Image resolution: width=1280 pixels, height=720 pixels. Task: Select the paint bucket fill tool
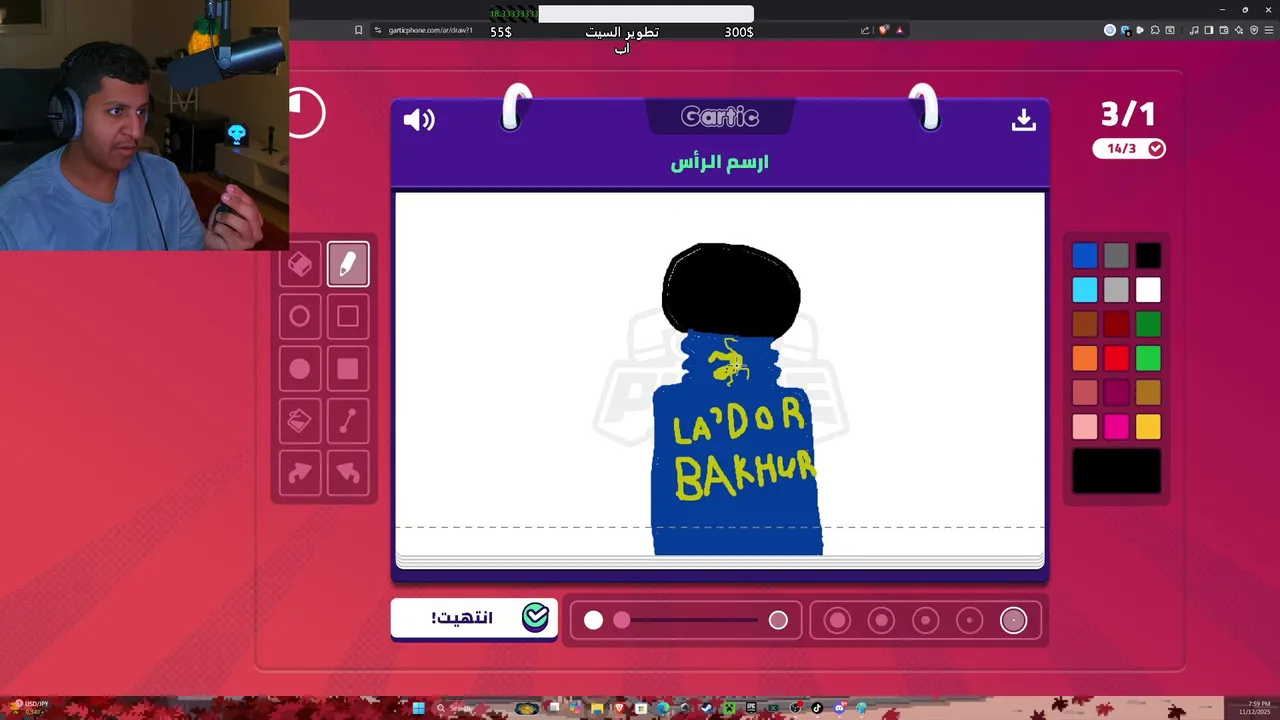click(x=300, y=421)
